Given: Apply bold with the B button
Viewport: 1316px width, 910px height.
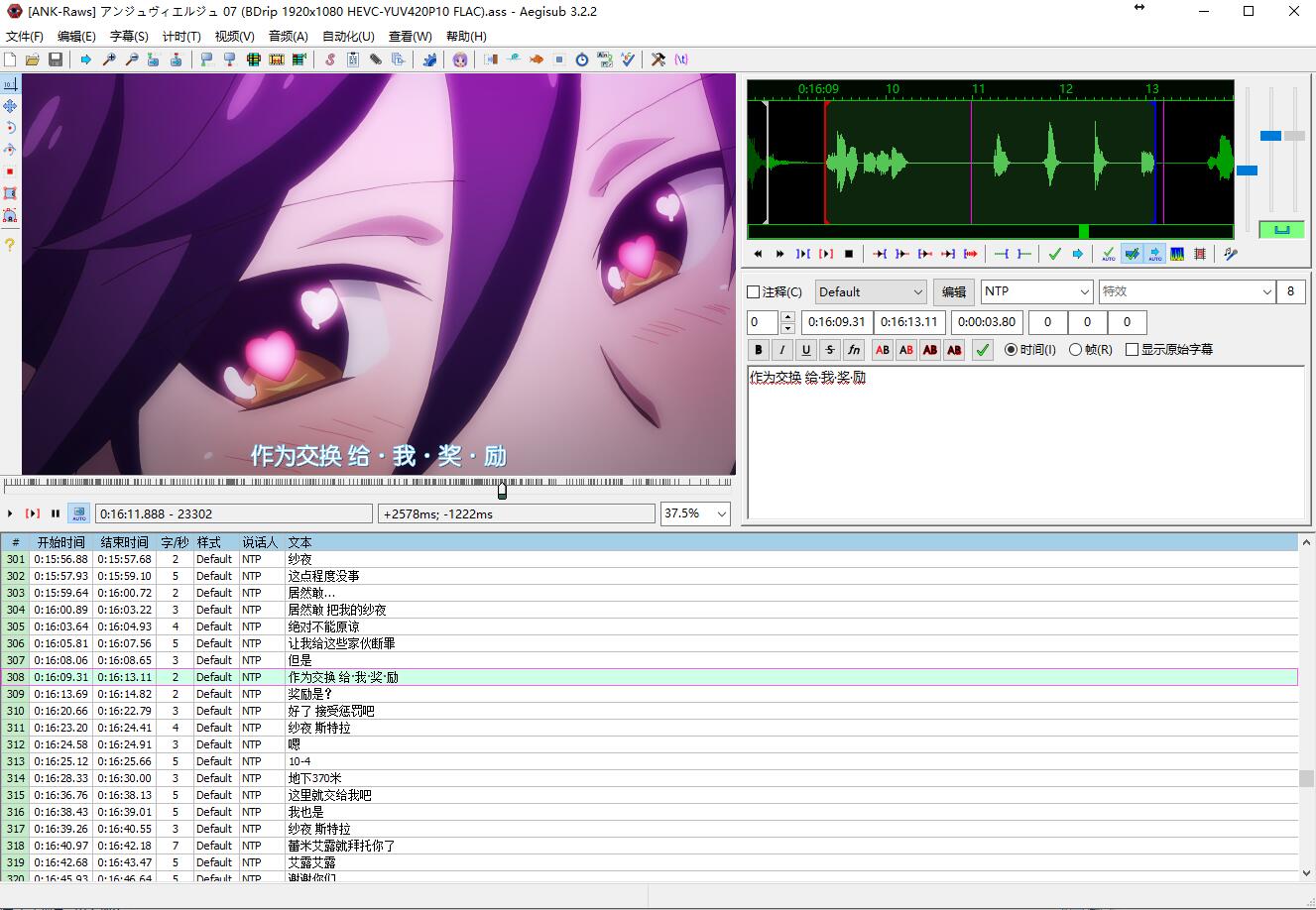Looking at the screenshot, I should click(x=759, y=349).
